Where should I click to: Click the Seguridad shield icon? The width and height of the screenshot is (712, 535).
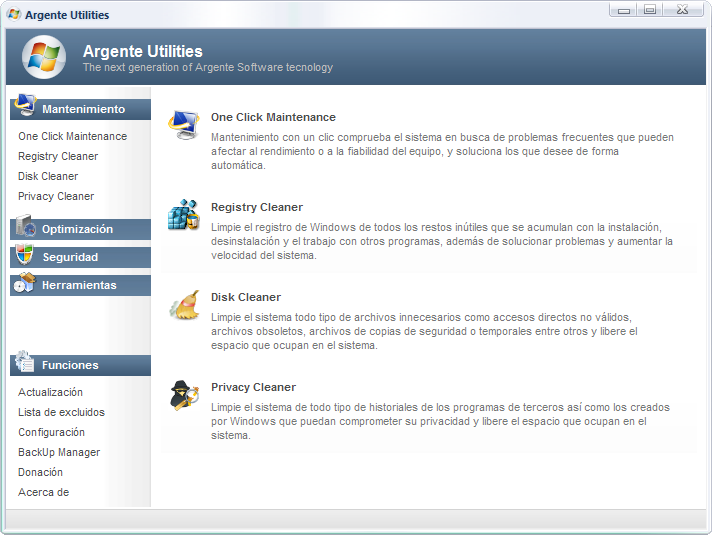[x=24, y=256]
